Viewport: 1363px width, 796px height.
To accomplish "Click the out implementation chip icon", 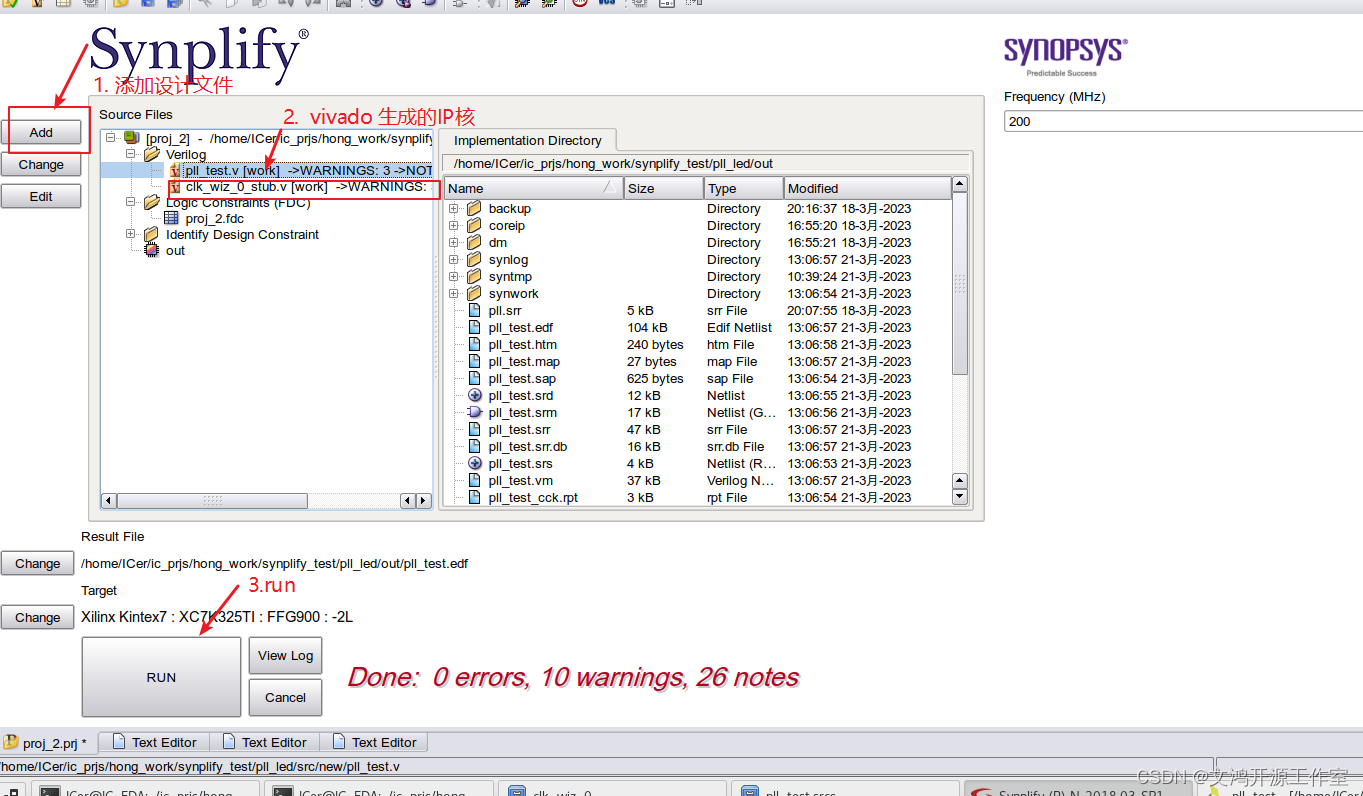I will [x=151, y=251].
